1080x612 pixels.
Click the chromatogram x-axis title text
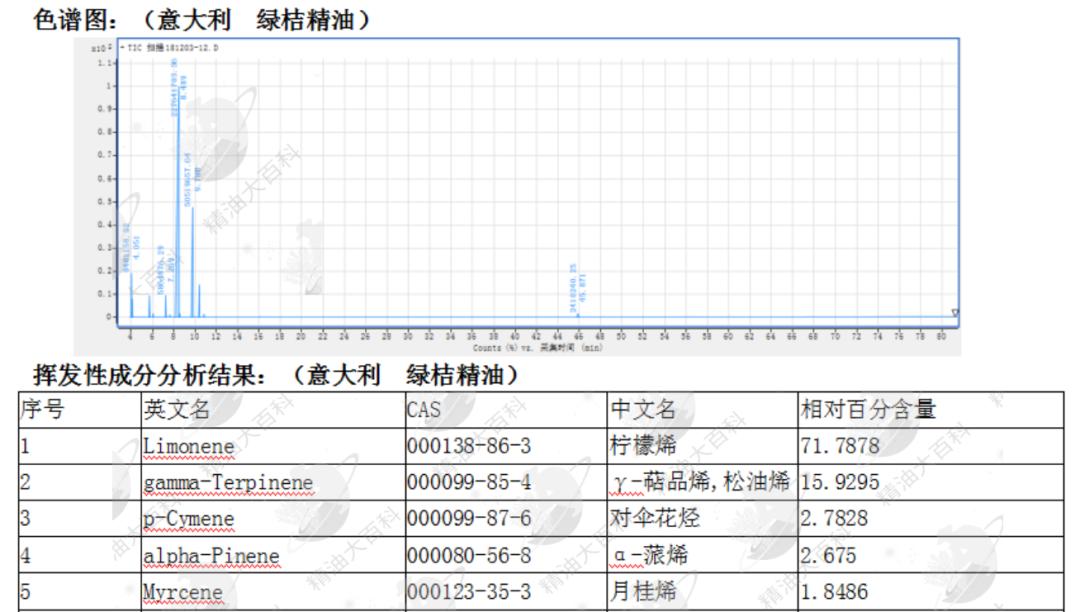coord(538,348)
